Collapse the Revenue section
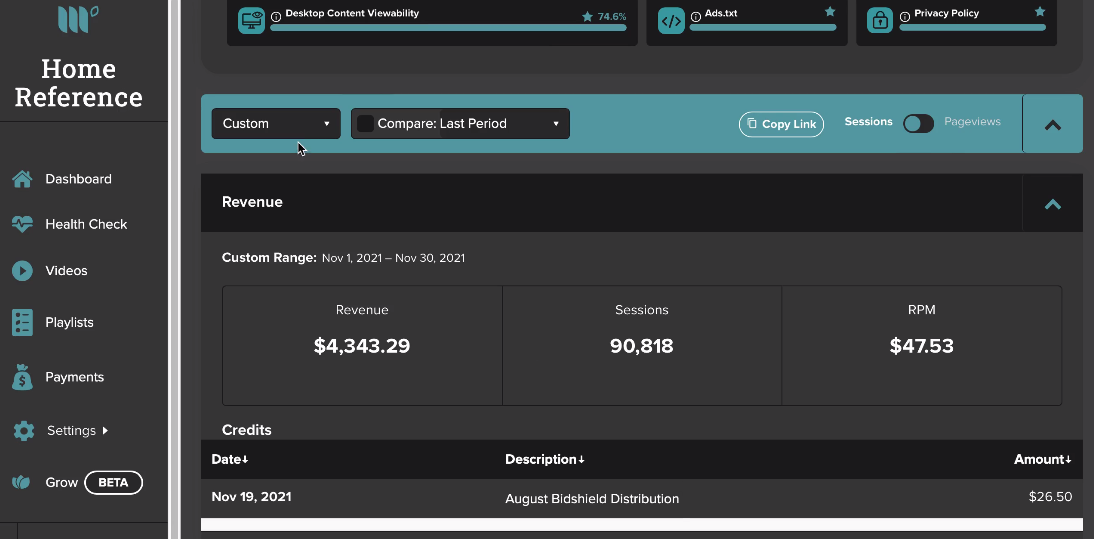This screenshot has height=539, width=1094. coord(1053,204)
